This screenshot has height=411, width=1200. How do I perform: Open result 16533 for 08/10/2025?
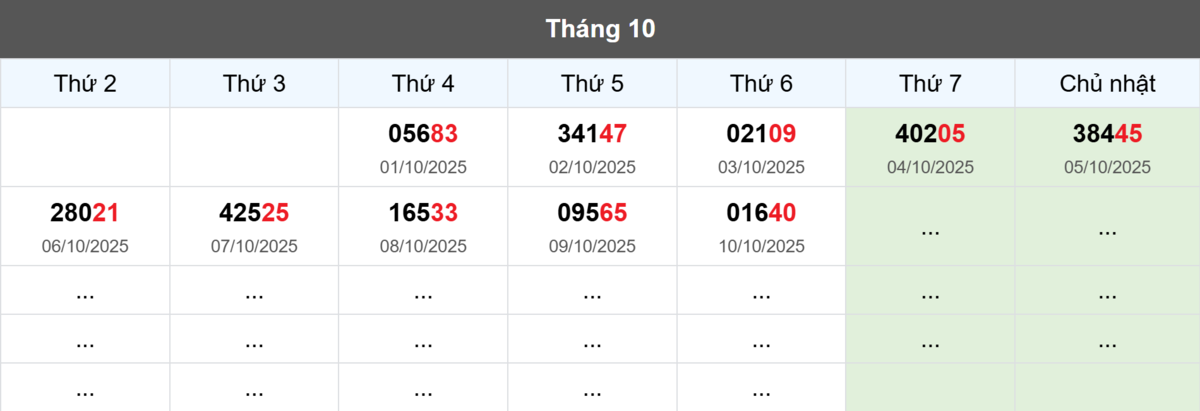(x=423, y=213)
